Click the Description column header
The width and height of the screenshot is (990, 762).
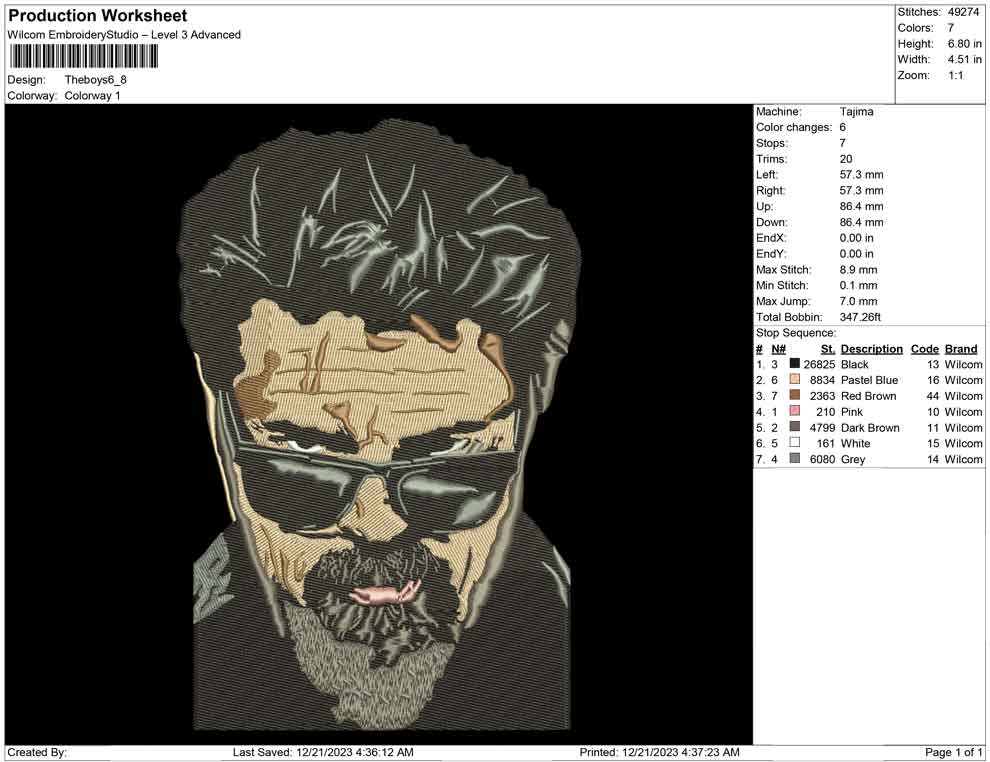[x=871, y=349]
